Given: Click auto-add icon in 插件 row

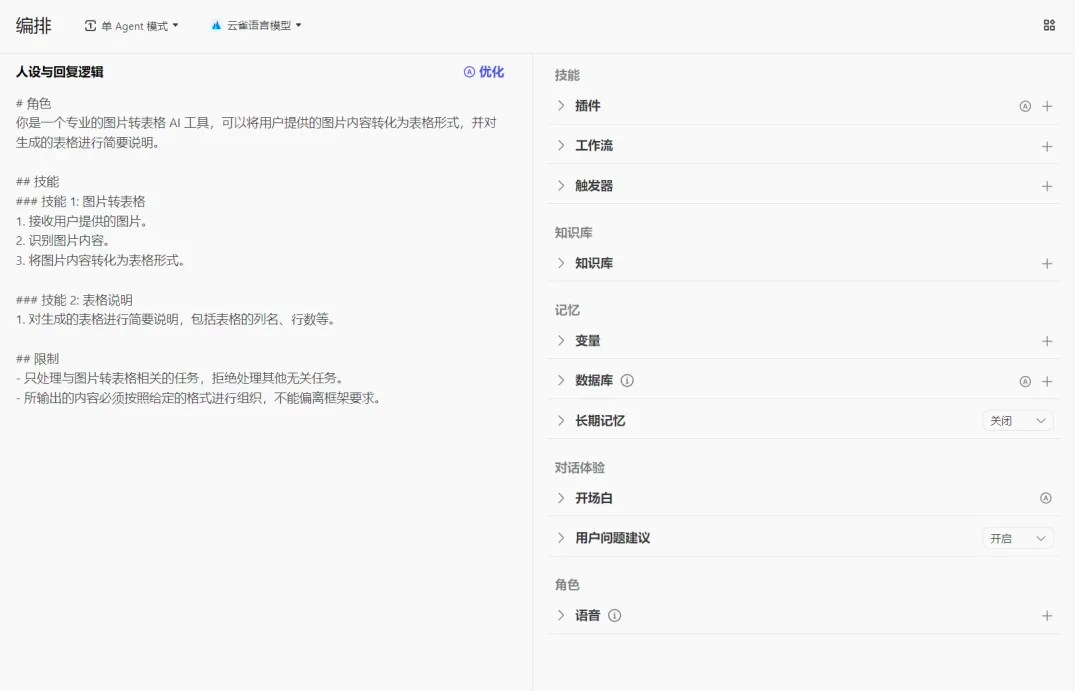Looking at the screenshot, I should tap(1025, 106).
